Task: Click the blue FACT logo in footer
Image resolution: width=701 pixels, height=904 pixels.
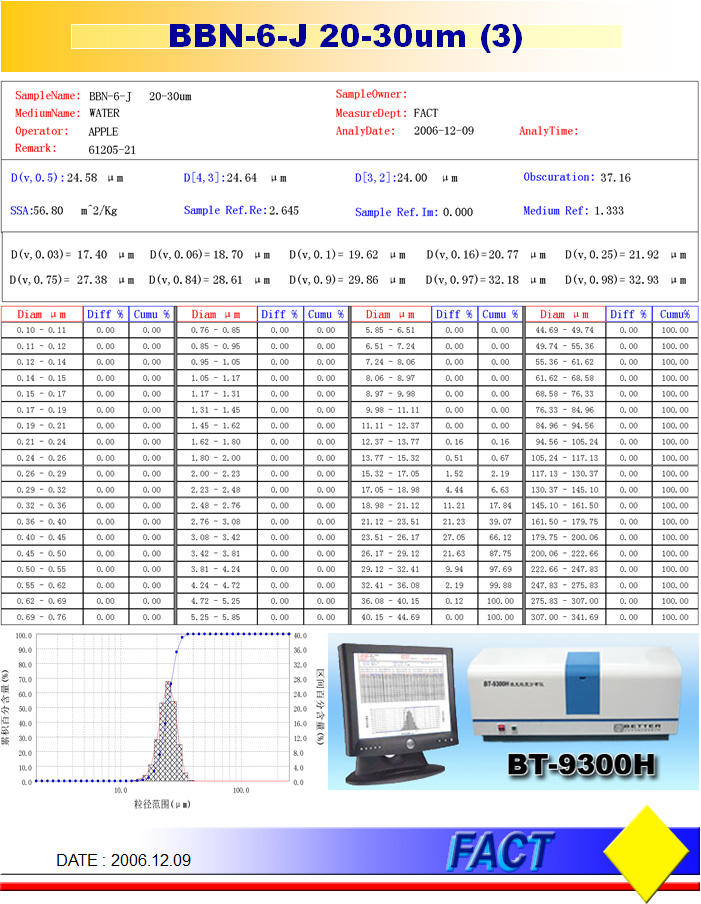Action: coord(499,851)
